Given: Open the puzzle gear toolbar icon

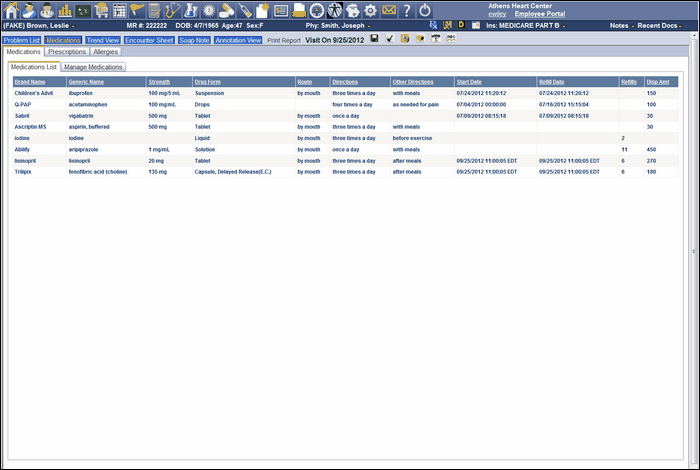Looking at the screenshot, I should coord(353,10).
